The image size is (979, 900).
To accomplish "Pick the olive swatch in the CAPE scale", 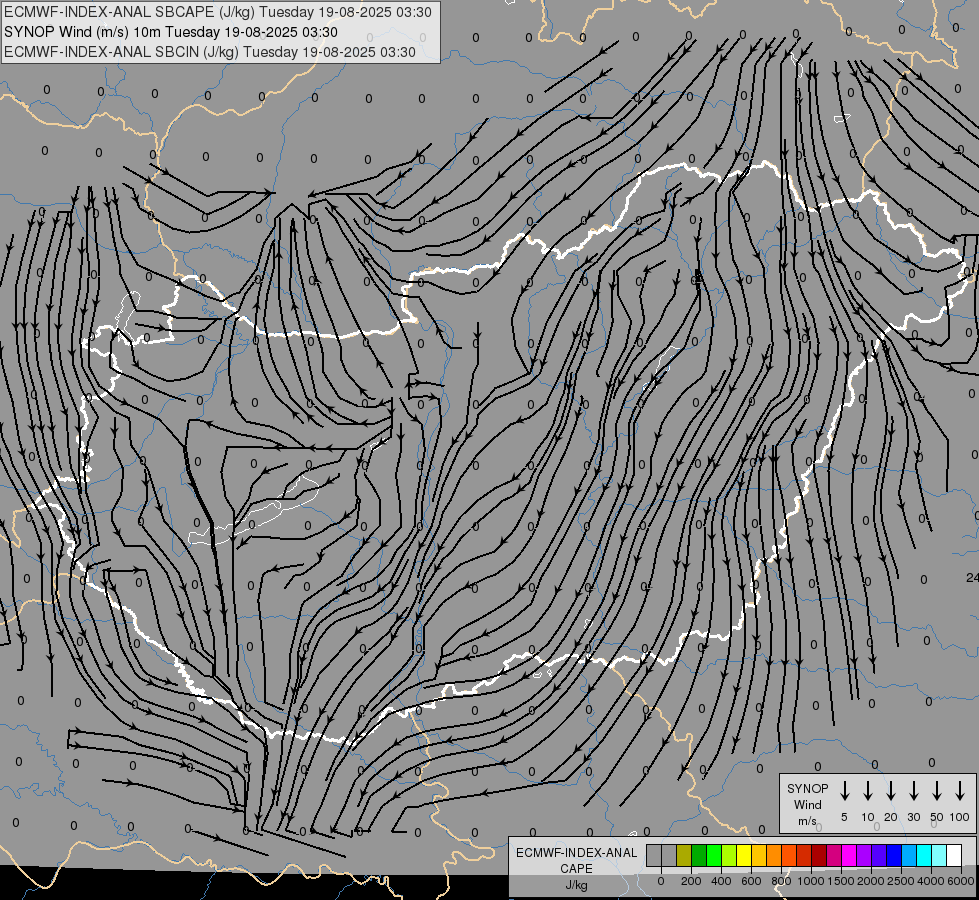I will tap(684, 855).
